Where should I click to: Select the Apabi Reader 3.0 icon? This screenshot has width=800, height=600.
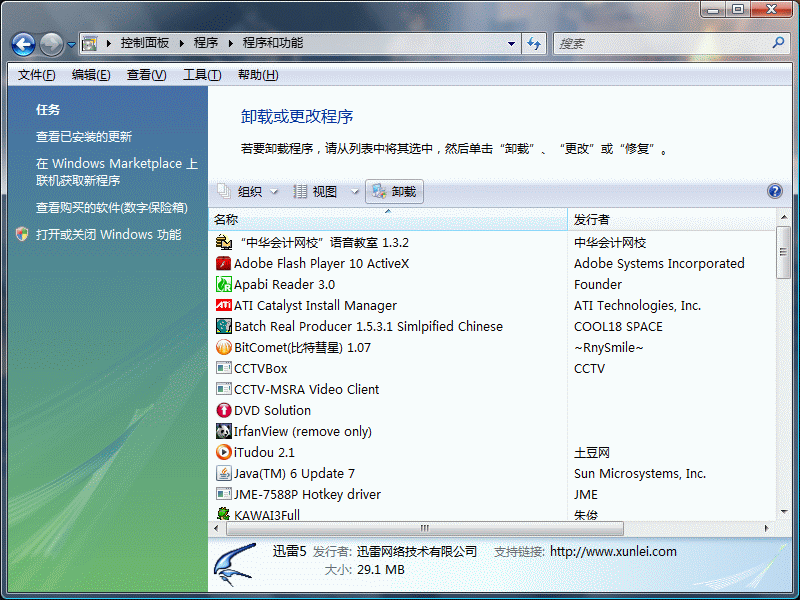[223, 284]
